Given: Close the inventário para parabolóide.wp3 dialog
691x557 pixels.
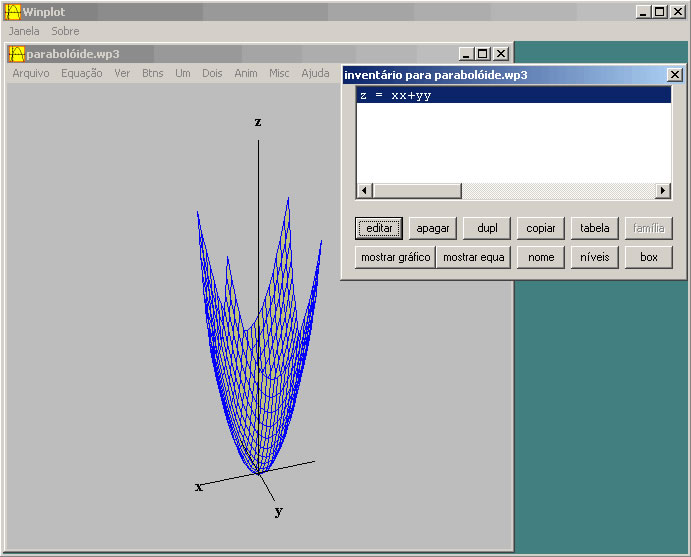Looking at the screenshot, I should point(675,75).
